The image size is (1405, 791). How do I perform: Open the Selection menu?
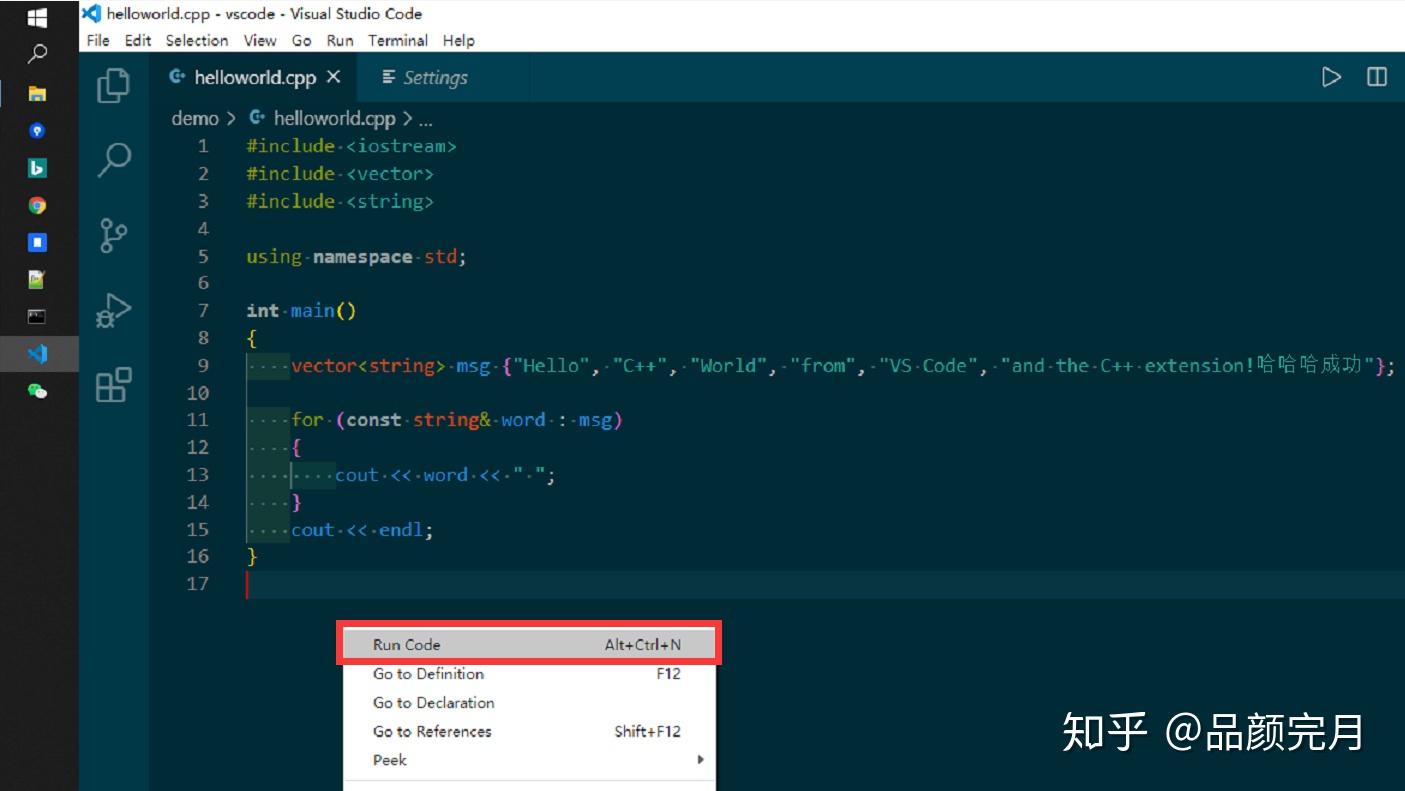pyautogui.click(x=197, y=40)
